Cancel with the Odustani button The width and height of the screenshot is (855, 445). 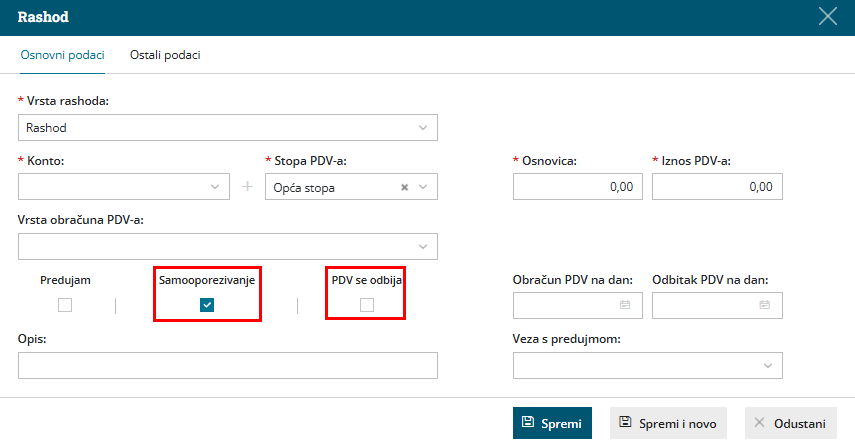[791, 423]
